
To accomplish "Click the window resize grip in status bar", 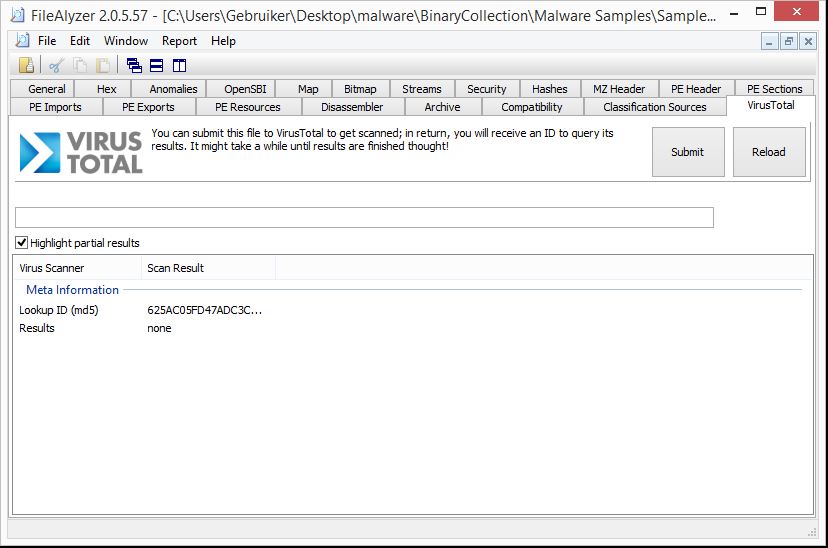I will [812, 533].
